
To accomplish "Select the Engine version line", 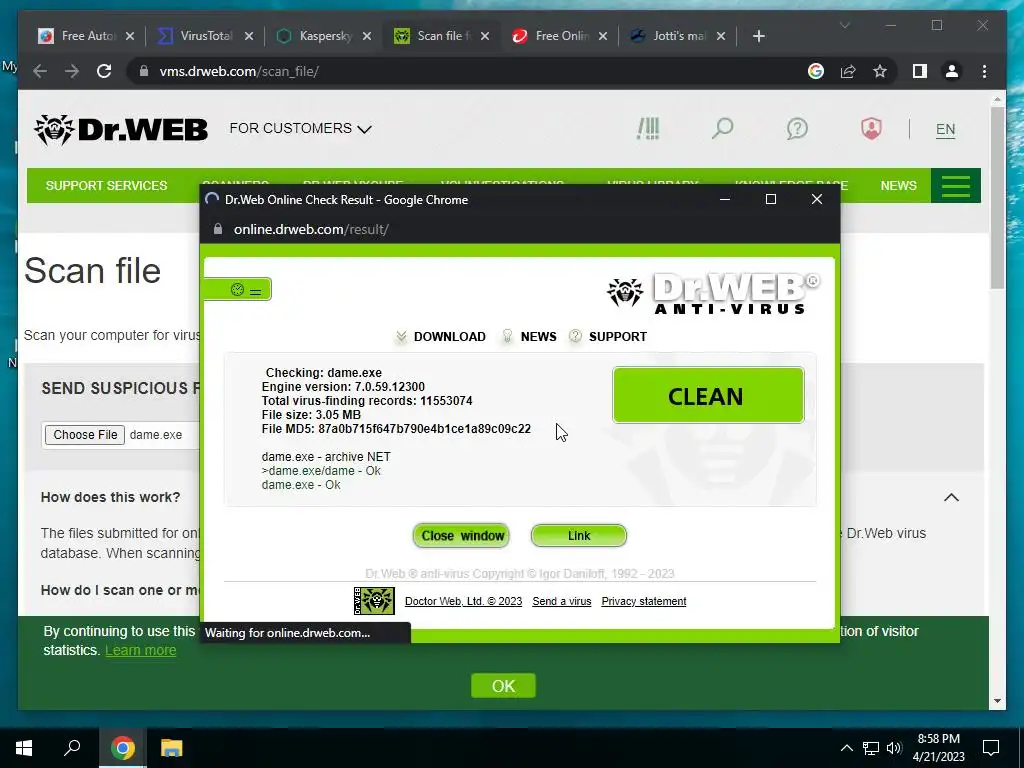I will (343, 387).
